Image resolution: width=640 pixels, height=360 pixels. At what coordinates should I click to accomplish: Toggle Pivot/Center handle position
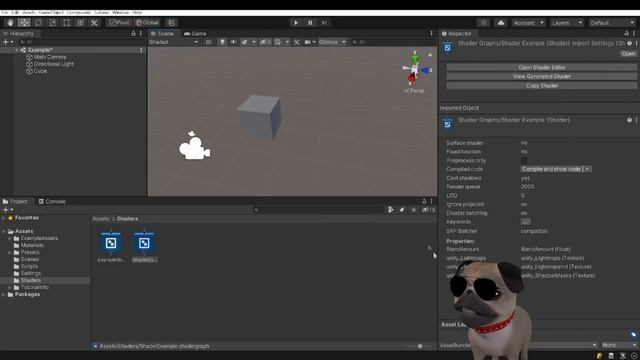click(x=119, y=23)
